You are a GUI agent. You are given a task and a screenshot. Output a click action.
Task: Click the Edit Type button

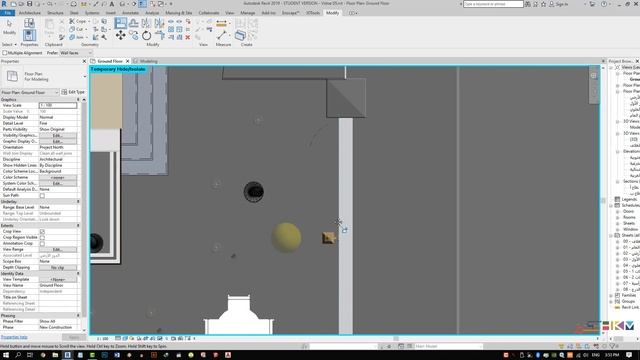point(73,92)
